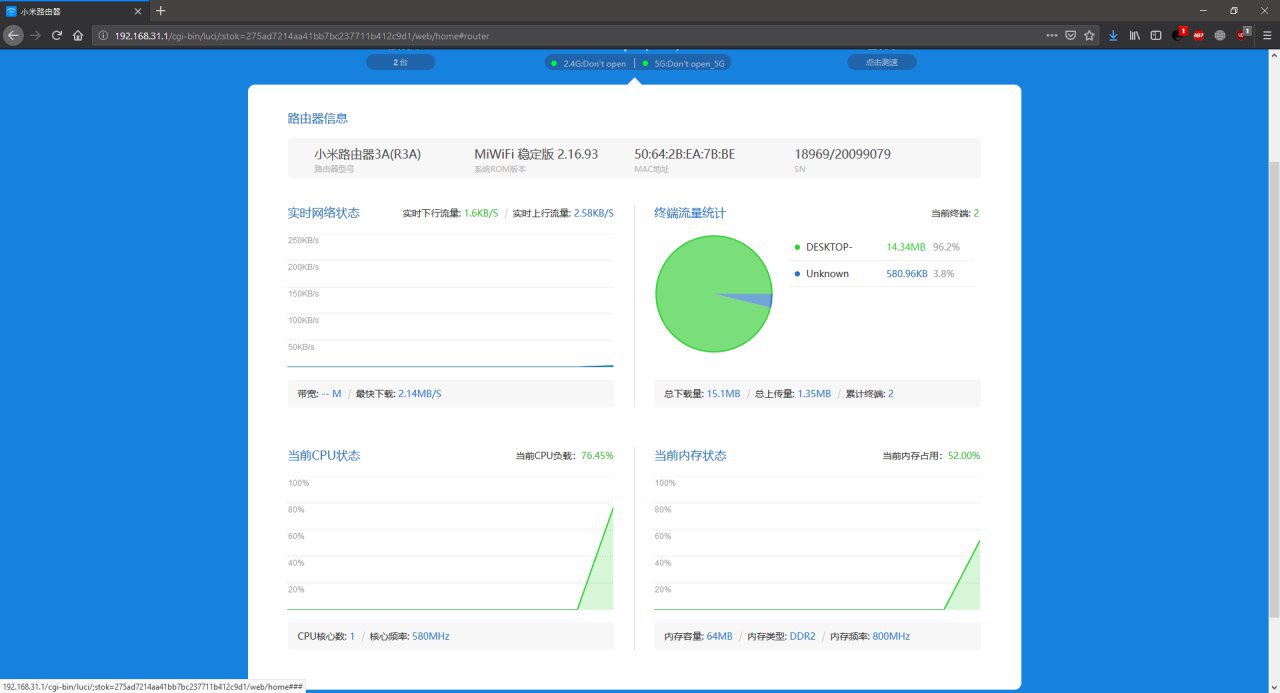Click the memory capacity 64MB value
The image size is (1280, 693).
pos(719,636)
